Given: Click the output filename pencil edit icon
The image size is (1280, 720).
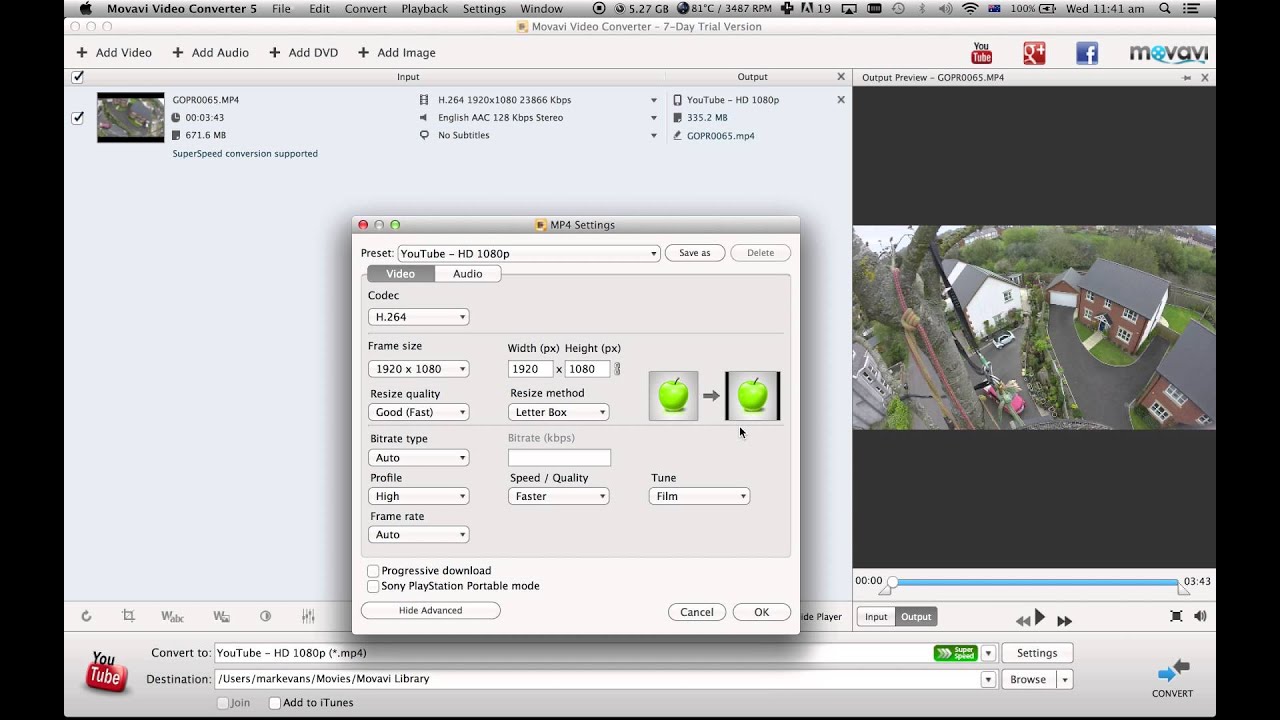Looking at the screenshot, I should [677, 136].
